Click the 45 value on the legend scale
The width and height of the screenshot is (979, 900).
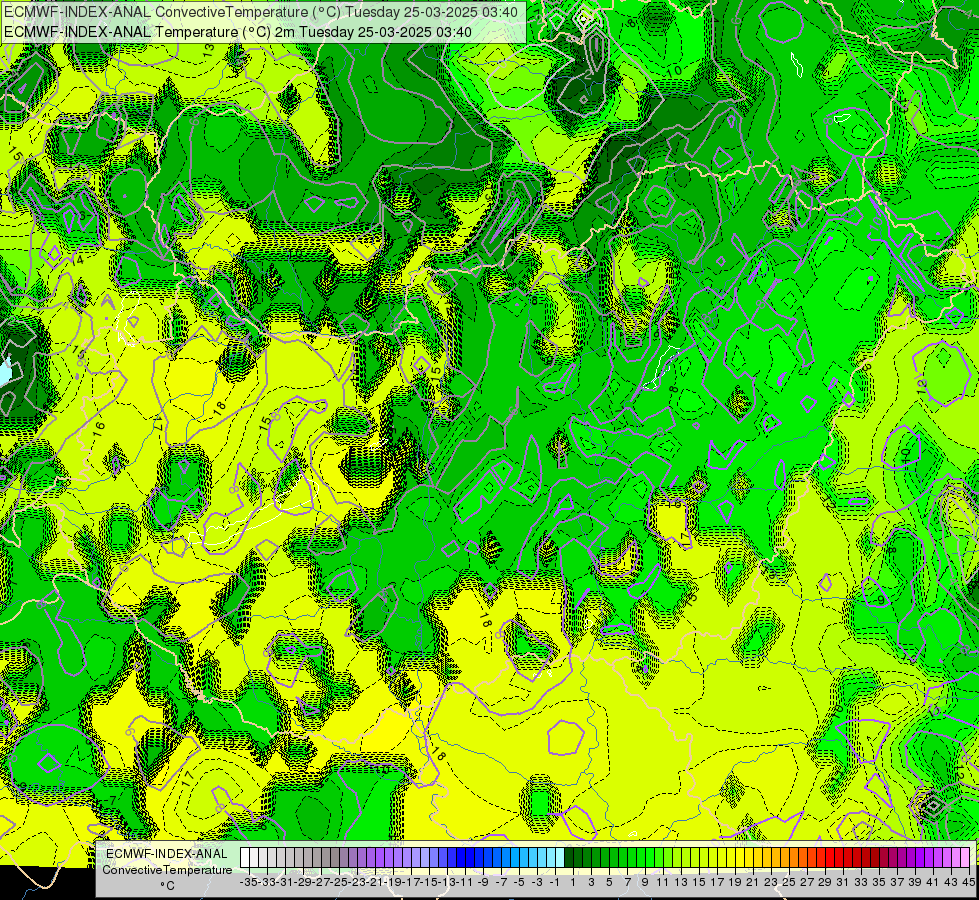pyautogui.click(x=968, y=882)
